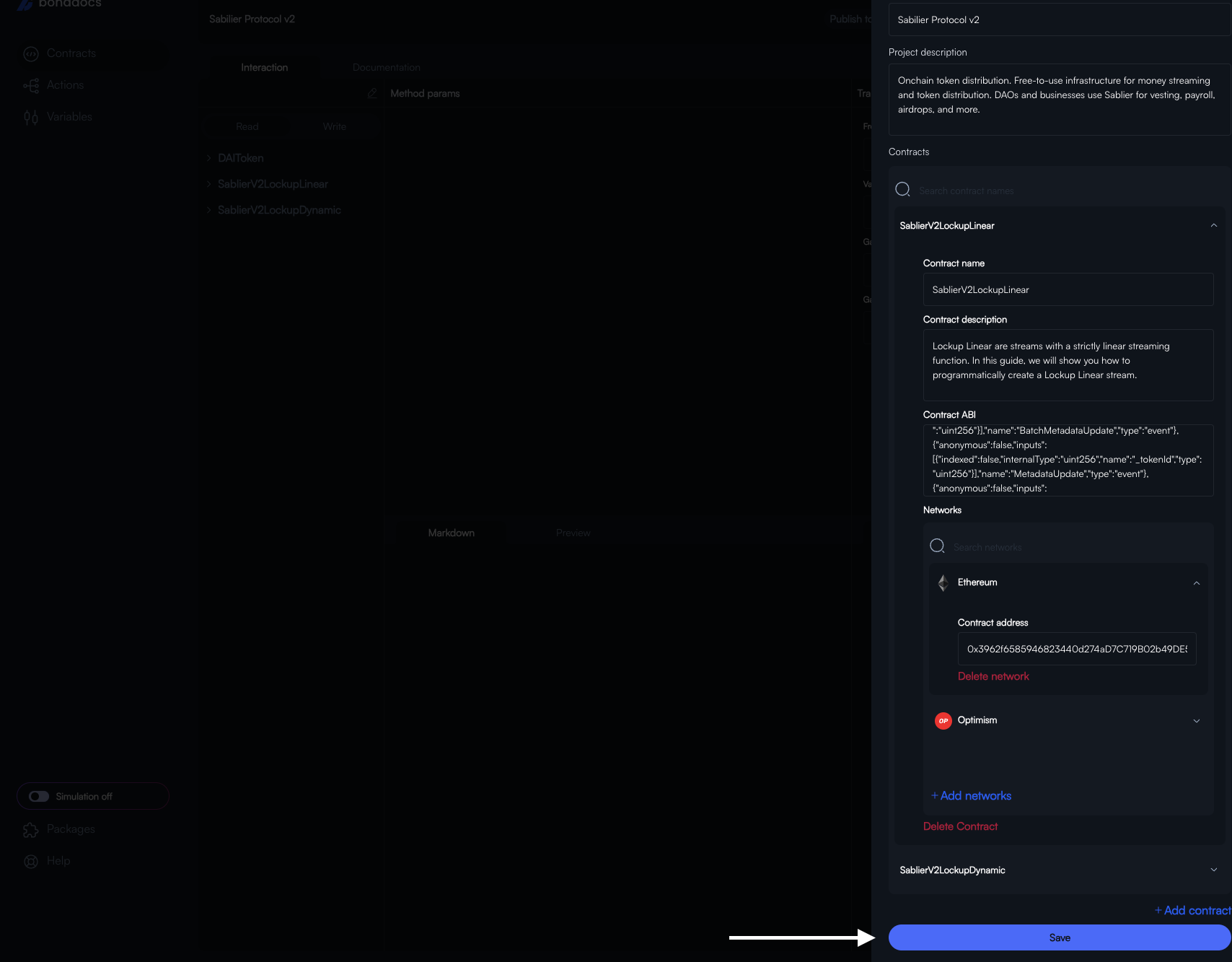Screen dimensions: 1232x962
Task: Click the Method params heading
Action: tap(425, 94)
